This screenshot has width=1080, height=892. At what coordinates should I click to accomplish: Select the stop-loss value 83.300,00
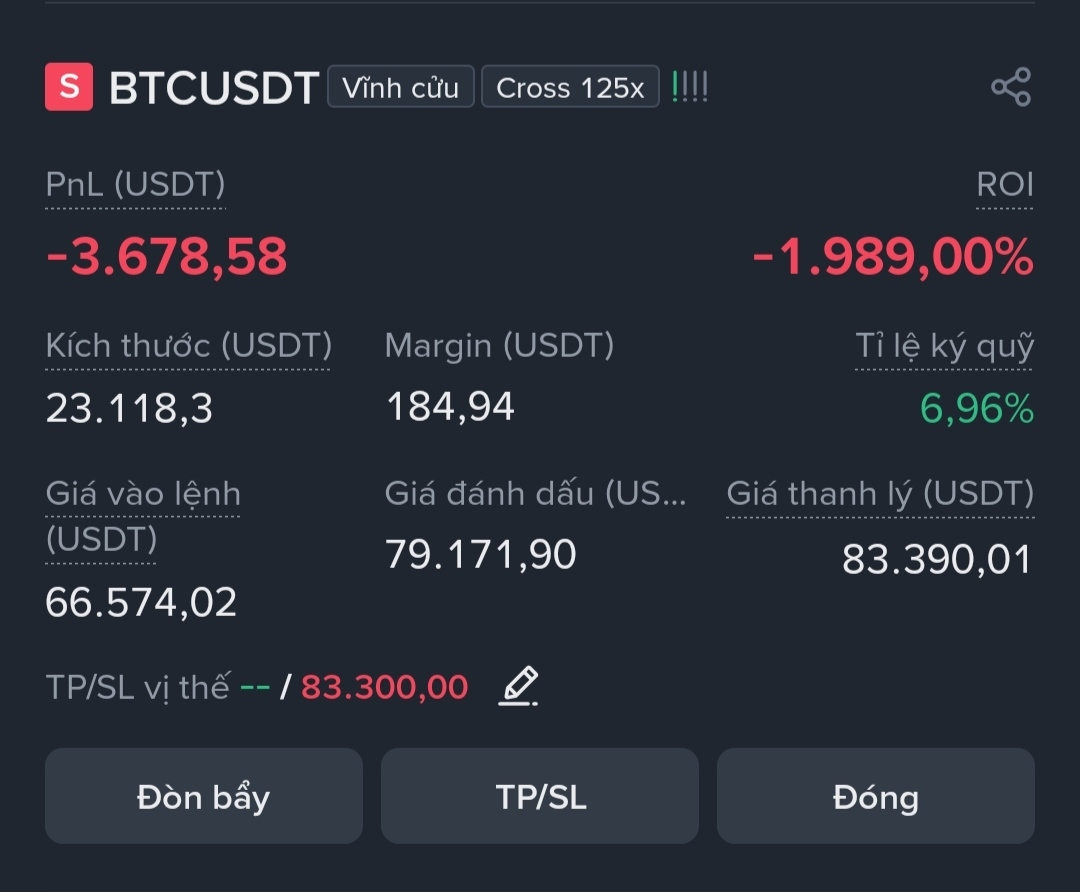click(x=384, y=687)
